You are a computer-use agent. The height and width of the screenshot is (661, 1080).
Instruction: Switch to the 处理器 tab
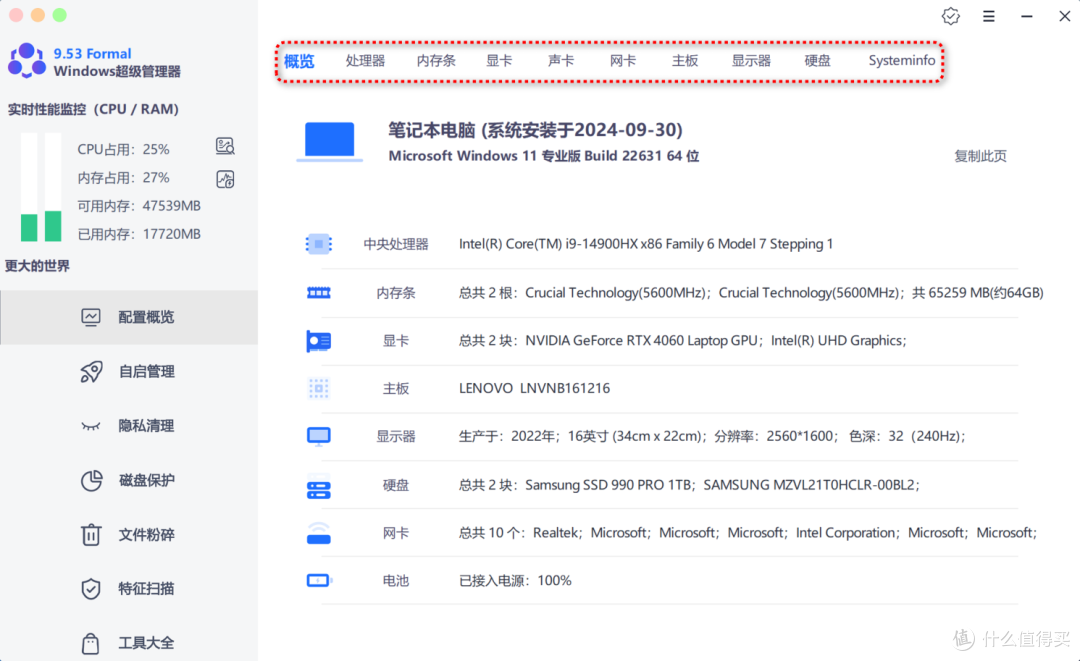365,61
